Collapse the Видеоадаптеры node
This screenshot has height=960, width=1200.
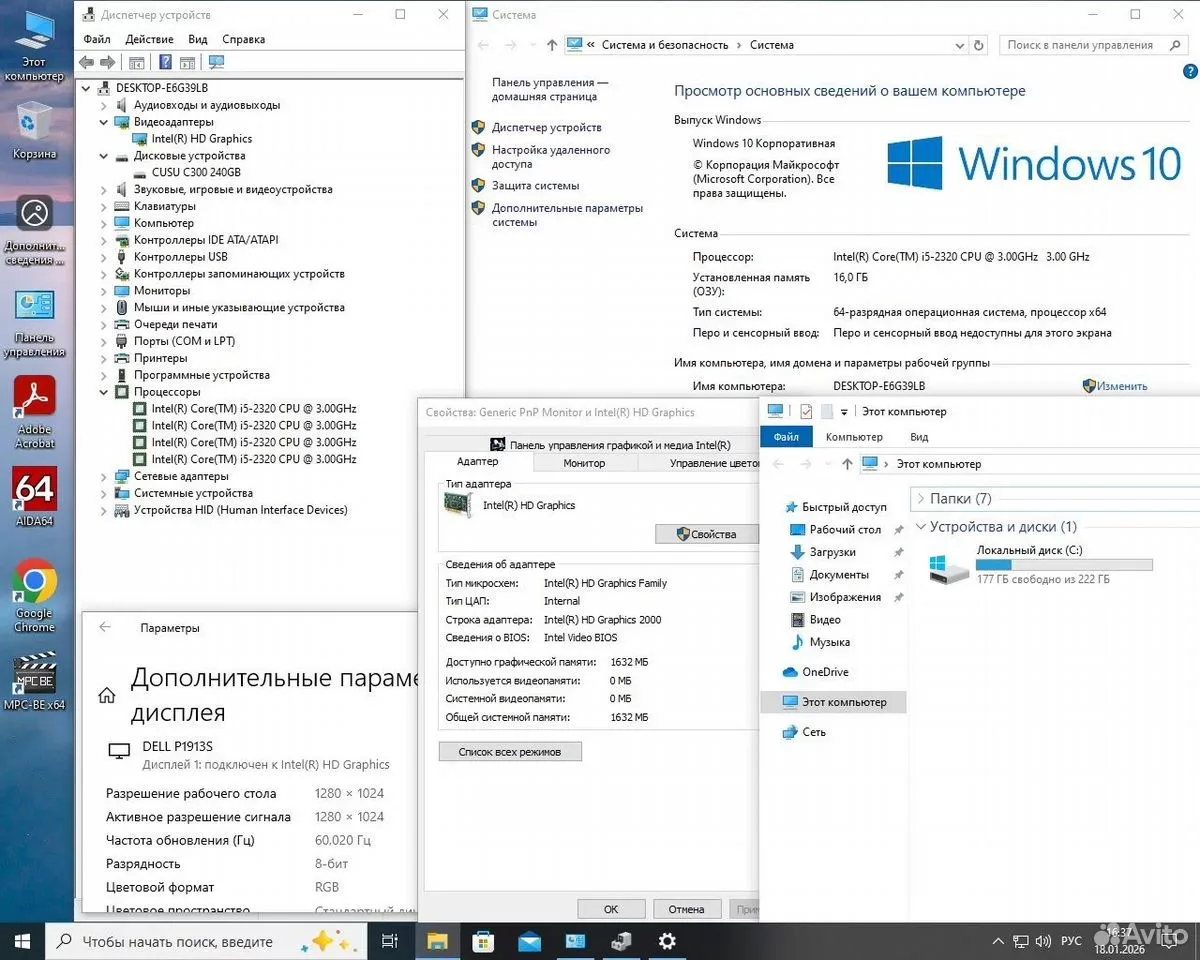click(104, 122)
